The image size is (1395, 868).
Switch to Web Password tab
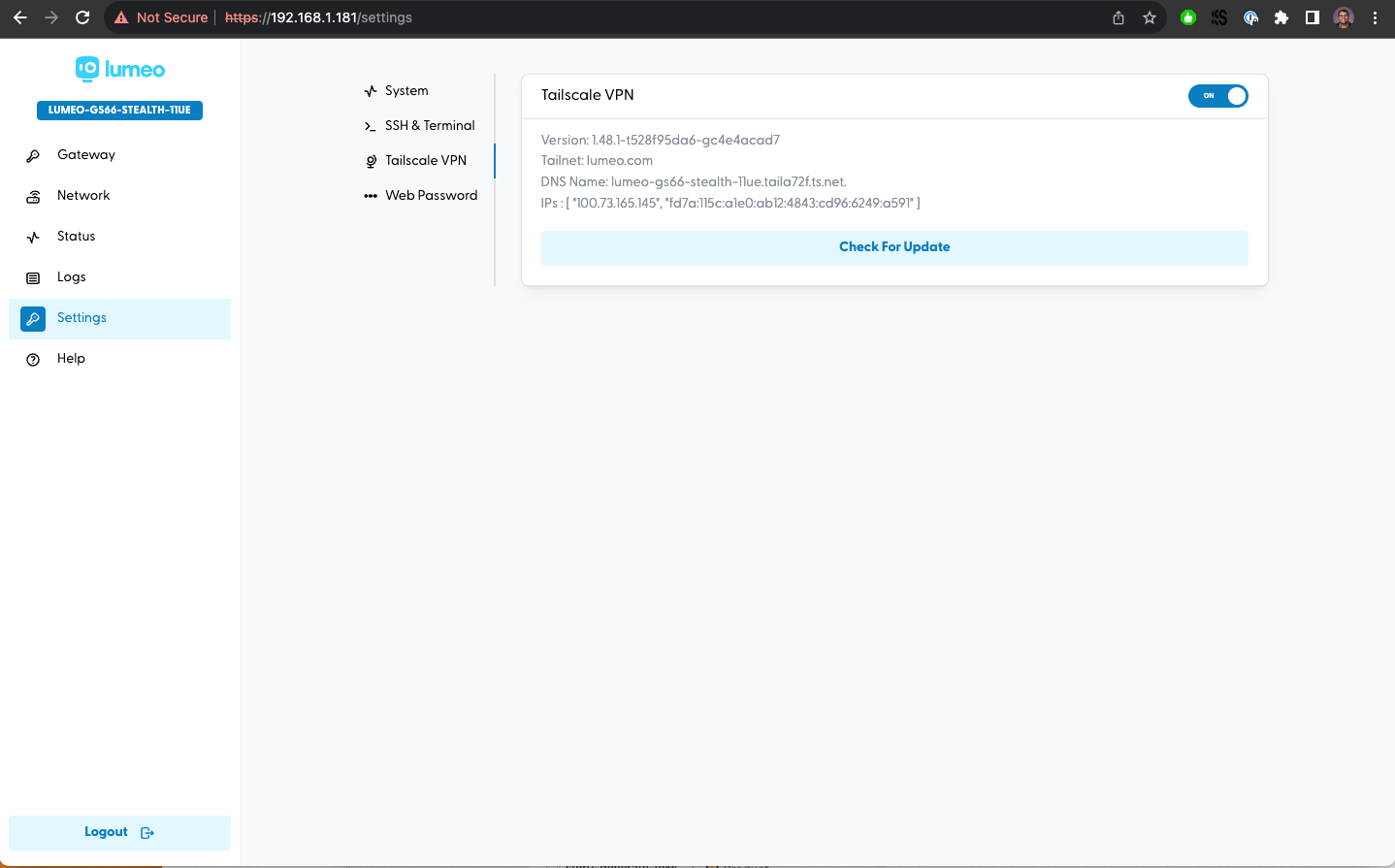coord(423,196)
